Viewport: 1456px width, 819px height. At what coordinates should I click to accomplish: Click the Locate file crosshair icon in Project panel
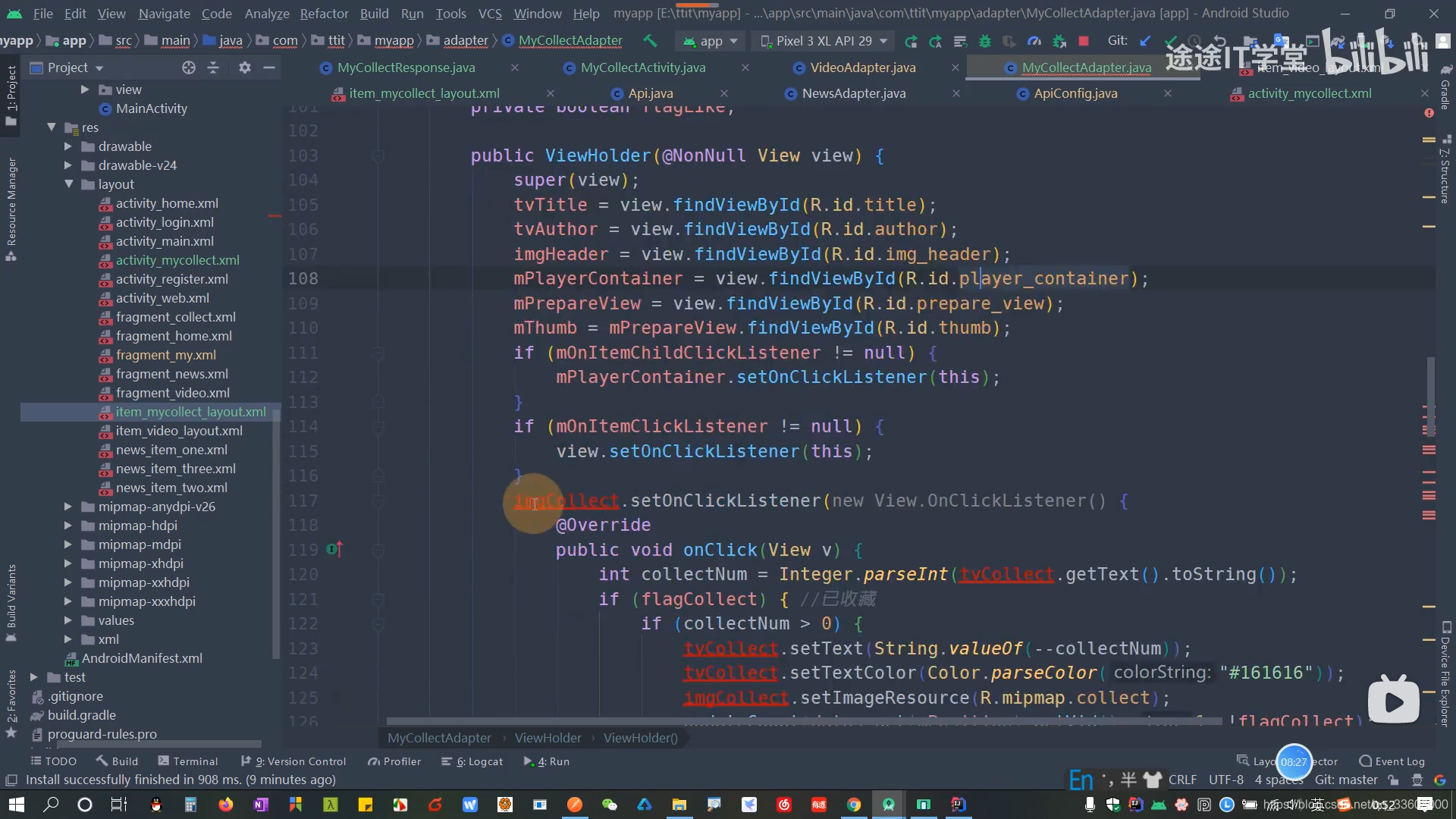[x=189, y=67]
